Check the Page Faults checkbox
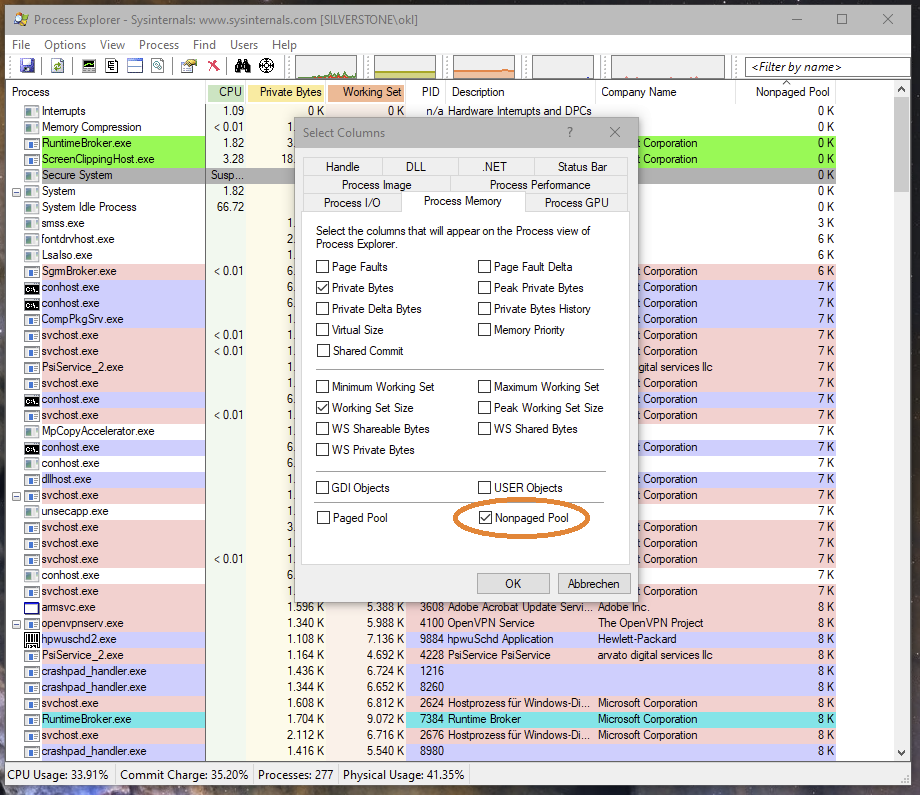 pyautogui.click(x=322, y=267)
